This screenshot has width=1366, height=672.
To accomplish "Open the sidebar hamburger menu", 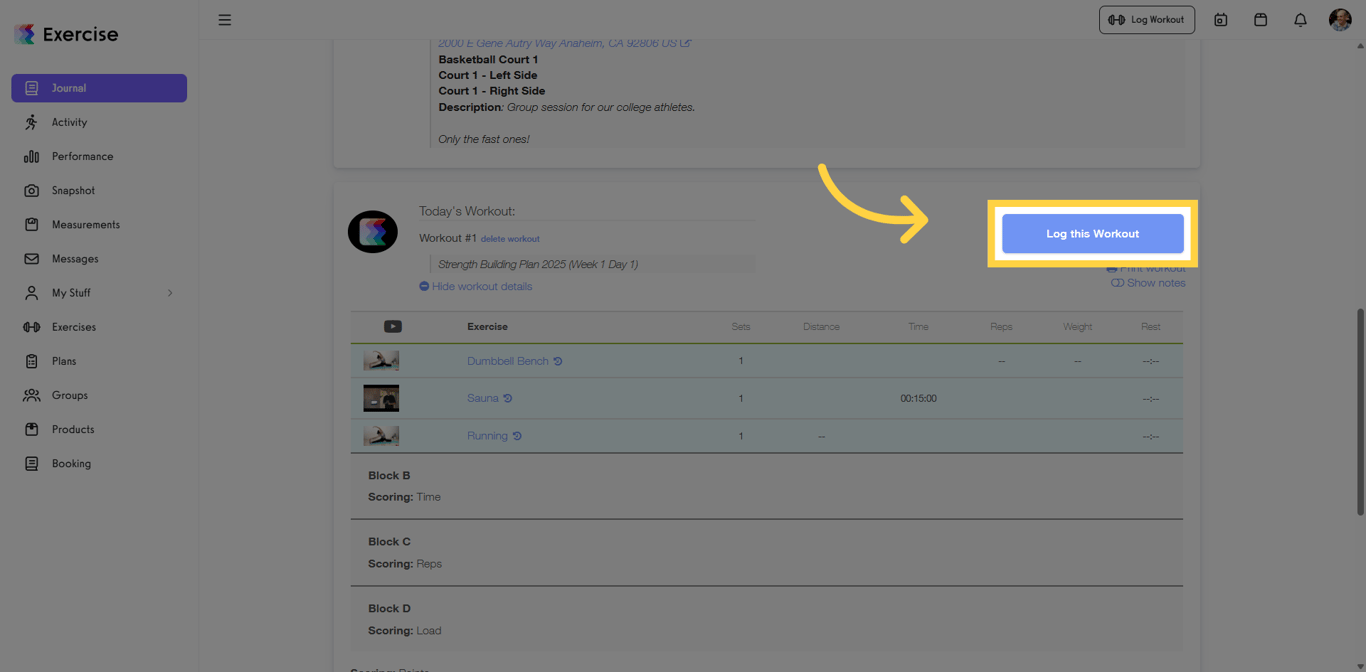I will pyautogui.click(x=225, y=19).
